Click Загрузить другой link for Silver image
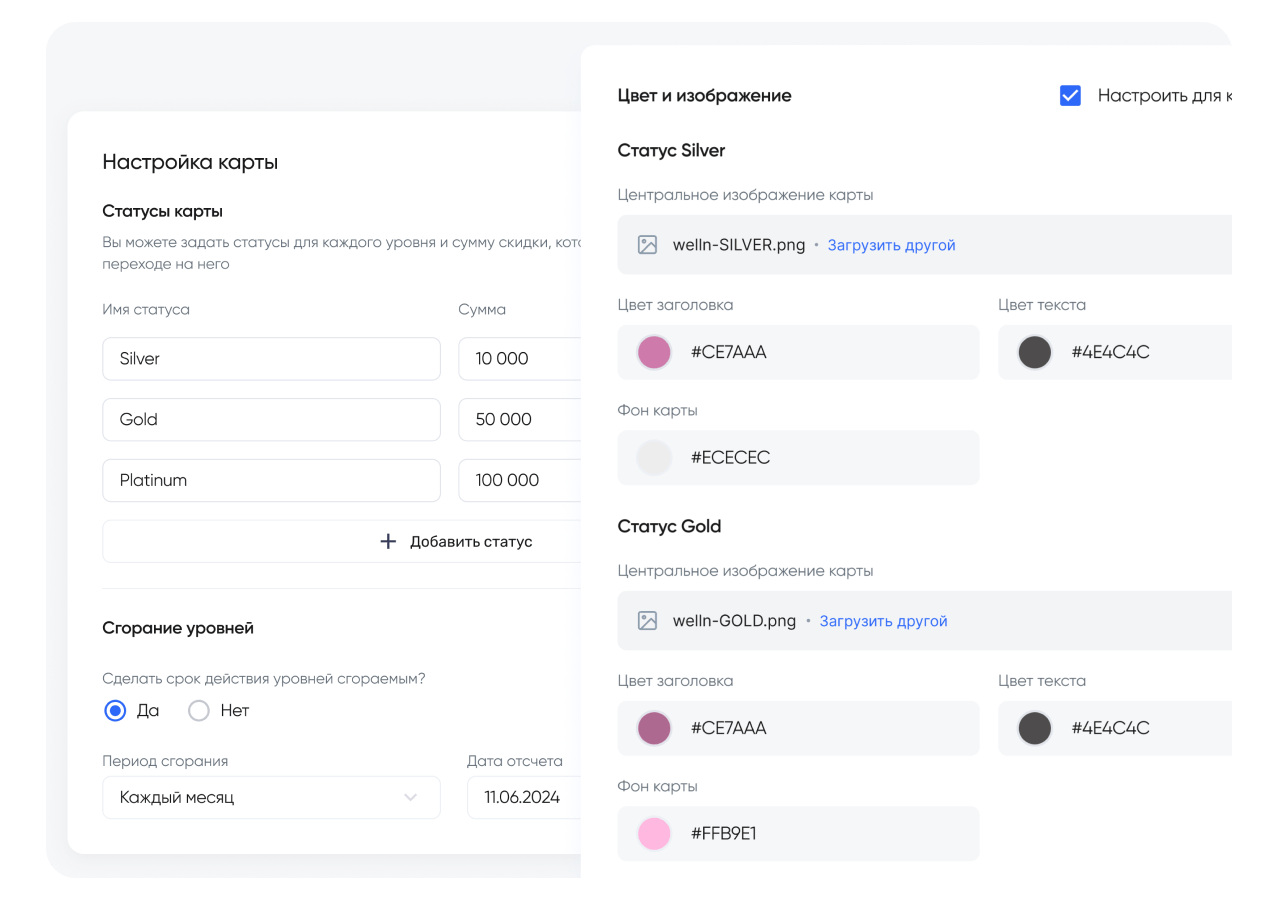The width and height of the screenshot is (1280, 900). tap(891, 245)
